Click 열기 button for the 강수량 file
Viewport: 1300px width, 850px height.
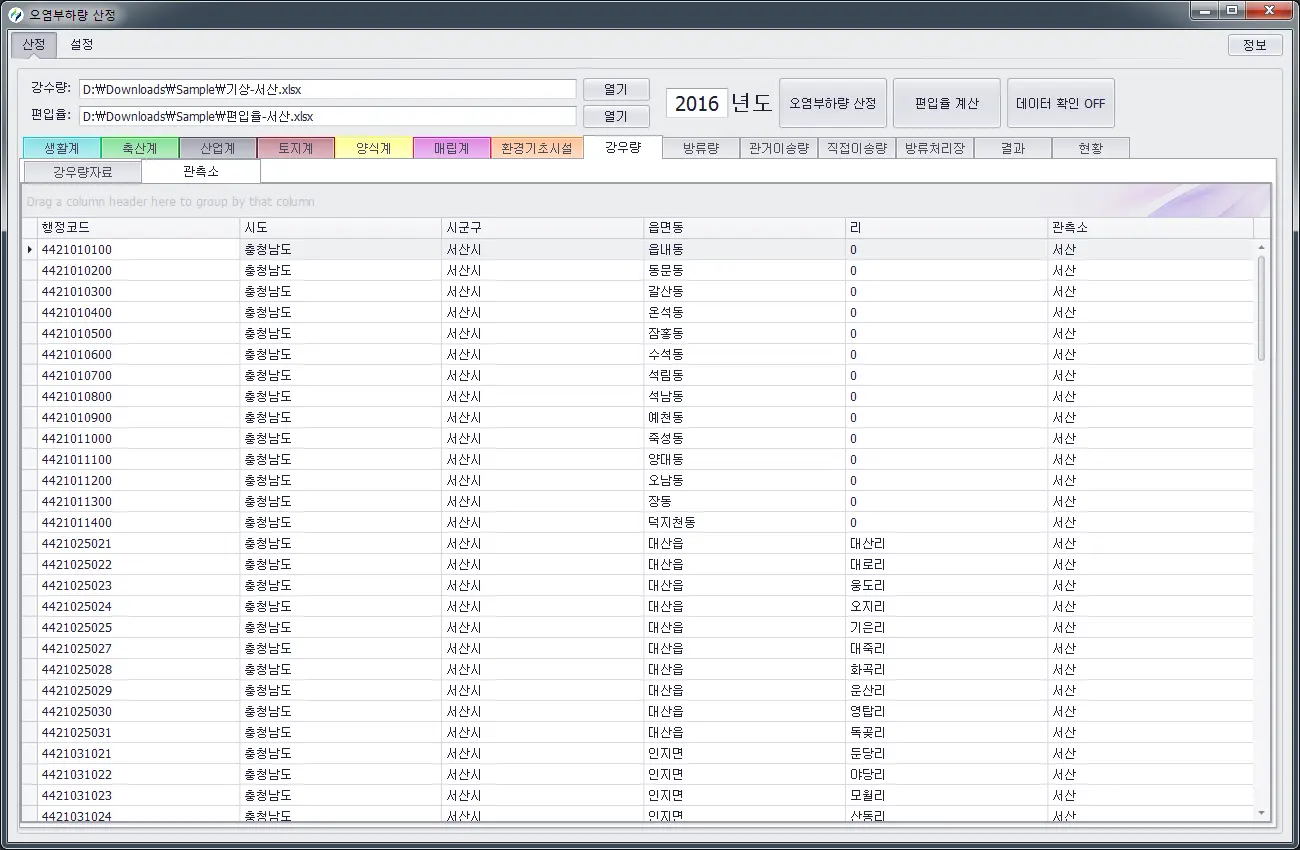(x=616, y=89)
